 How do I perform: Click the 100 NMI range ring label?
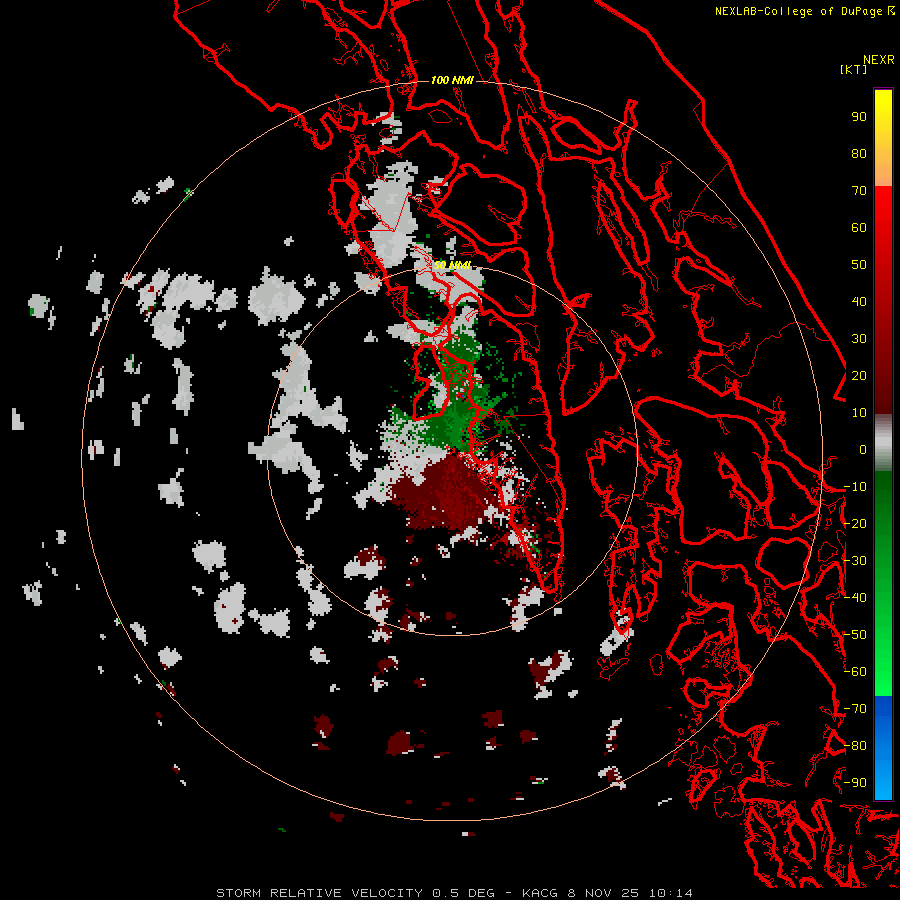[452, 80]
